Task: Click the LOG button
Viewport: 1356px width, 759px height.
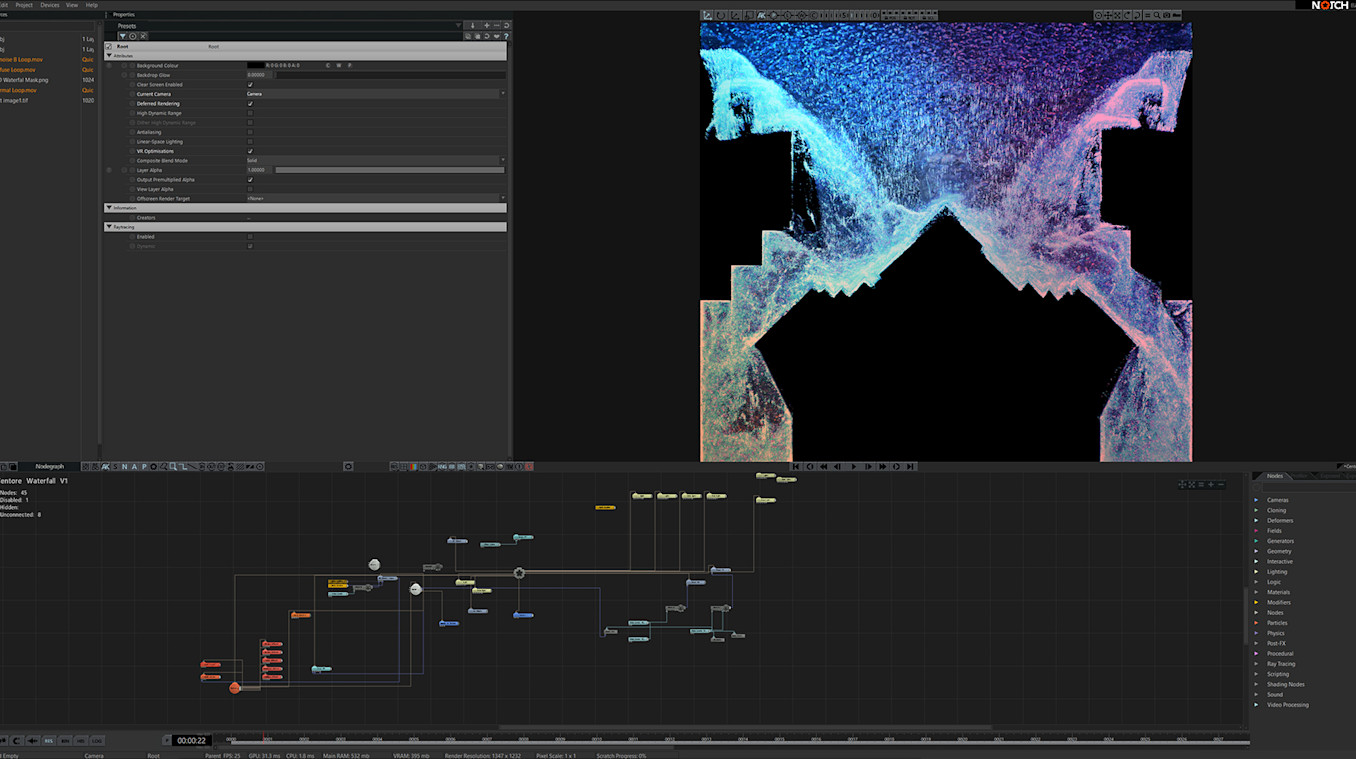Action: pyautogui.click(x=97, y=740)
